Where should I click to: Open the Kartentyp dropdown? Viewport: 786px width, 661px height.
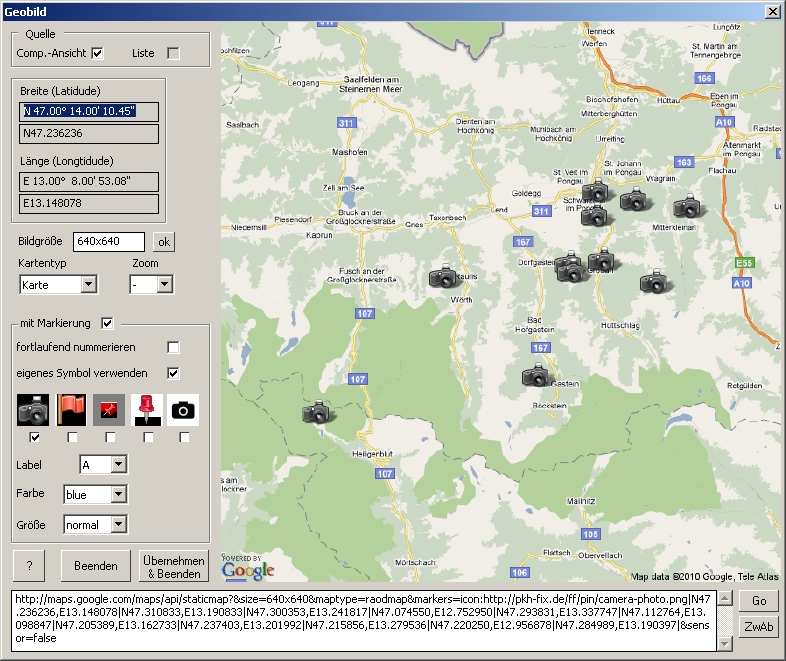[x=89, y=285]
